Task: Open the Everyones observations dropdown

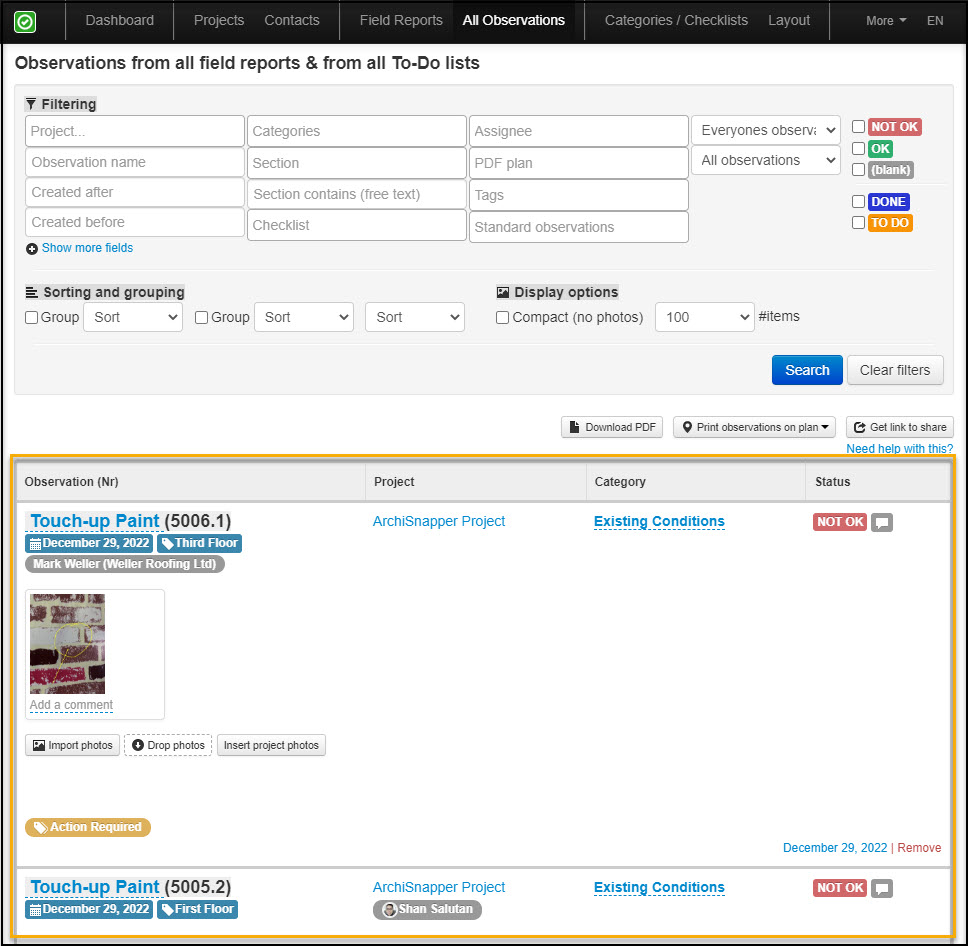Action: click(766, 130)
